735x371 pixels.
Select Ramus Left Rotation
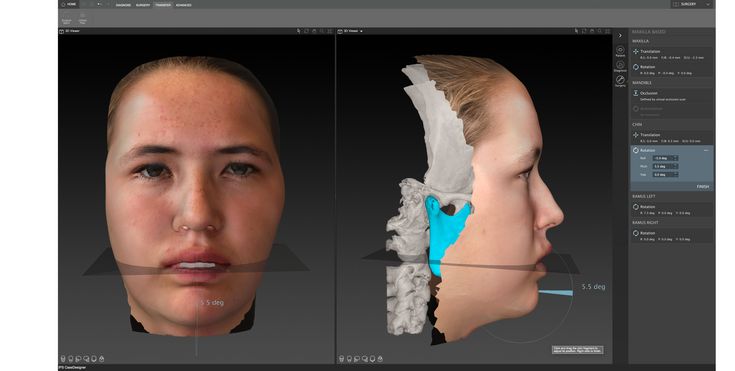coord(672,209)
